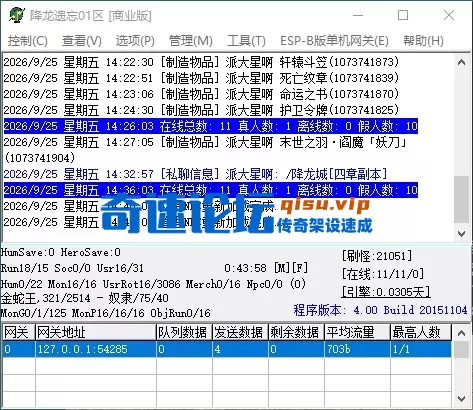The image size is (473, 410).
Task: Click the 1/1 max players cell
Action: pyautogui.click(x=421, y=349)
